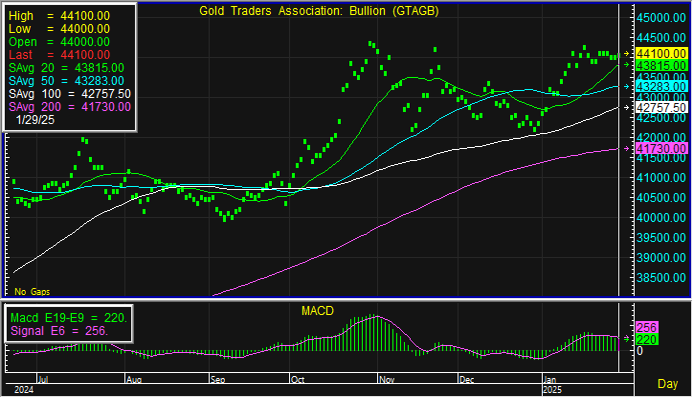The image size is (693, 398).
Task: Click the cyan 43283.00 SAvg 50 label
Action: [661, 87]
